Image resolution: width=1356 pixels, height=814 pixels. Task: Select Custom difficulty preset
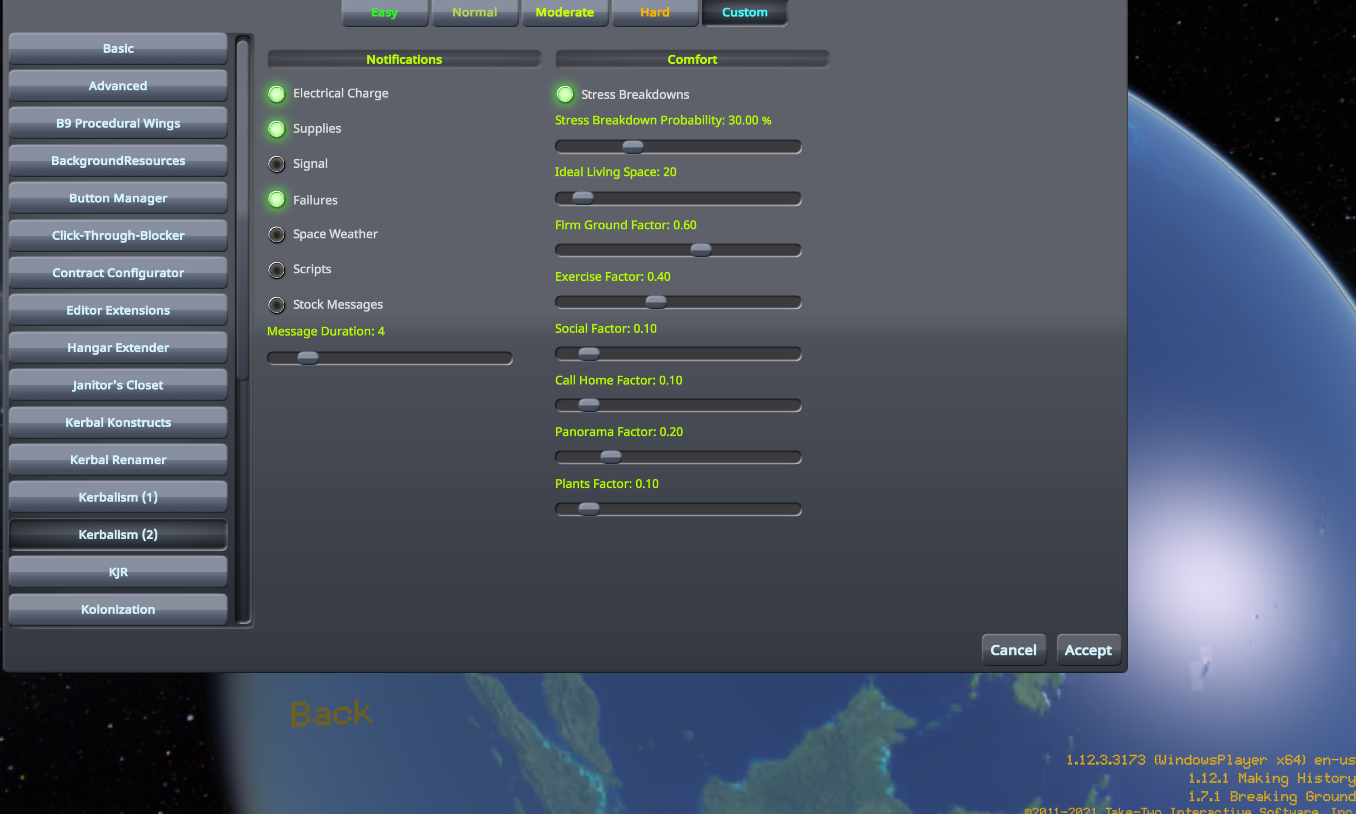pyautogui.click(x=745, y=13)
